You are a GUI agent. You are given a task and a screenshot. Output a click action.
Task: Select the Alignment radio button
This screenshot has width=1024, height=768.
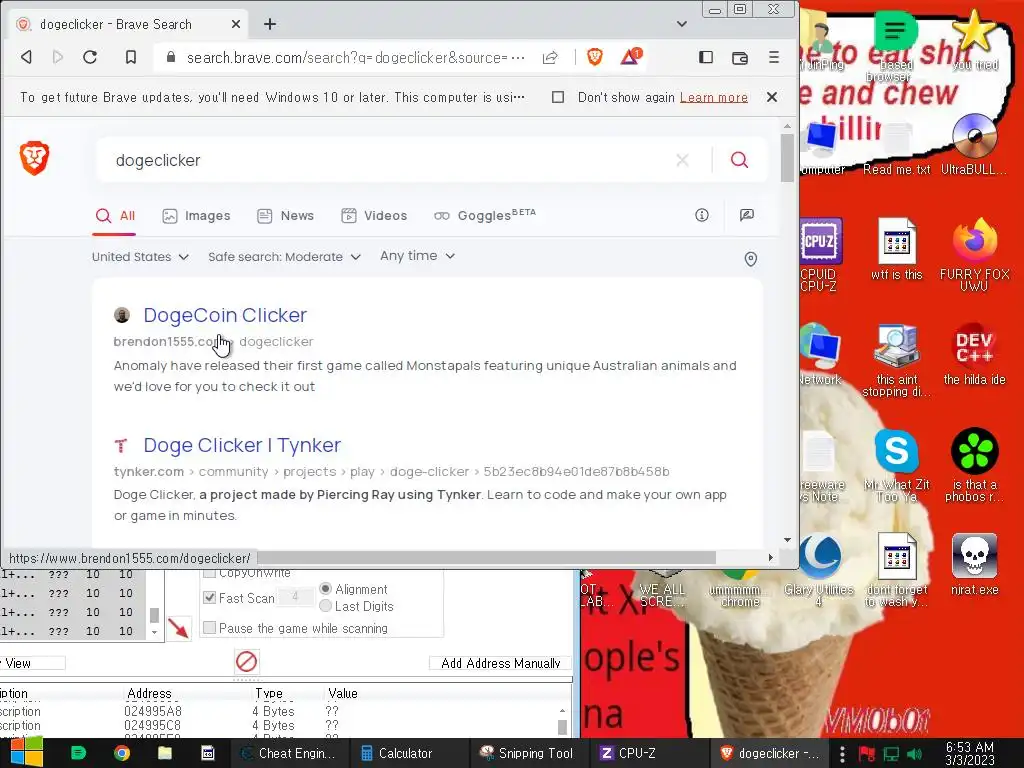click(x=325, y=588)
